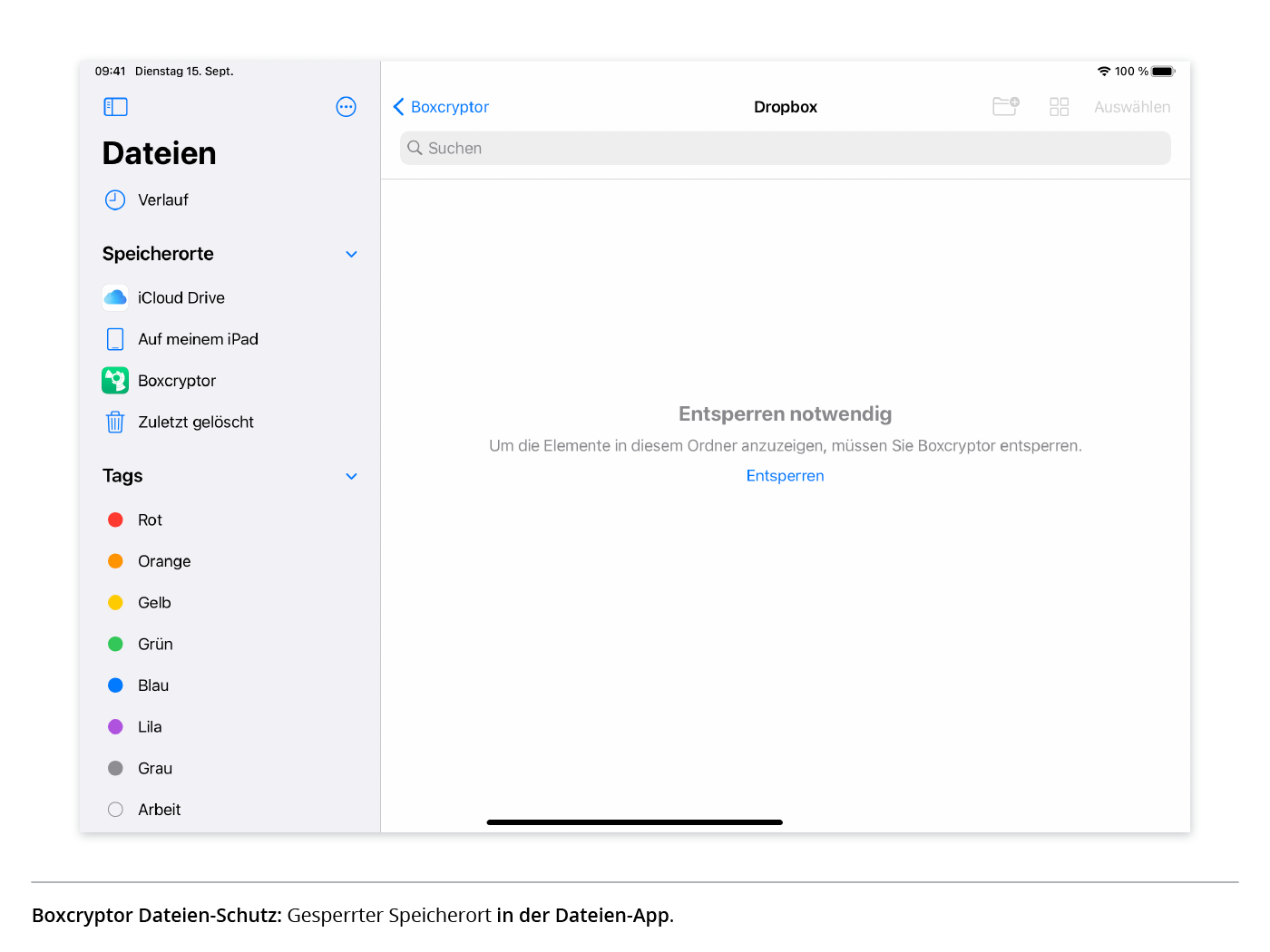Focus the Suchen search field

(x=786, y=148)
